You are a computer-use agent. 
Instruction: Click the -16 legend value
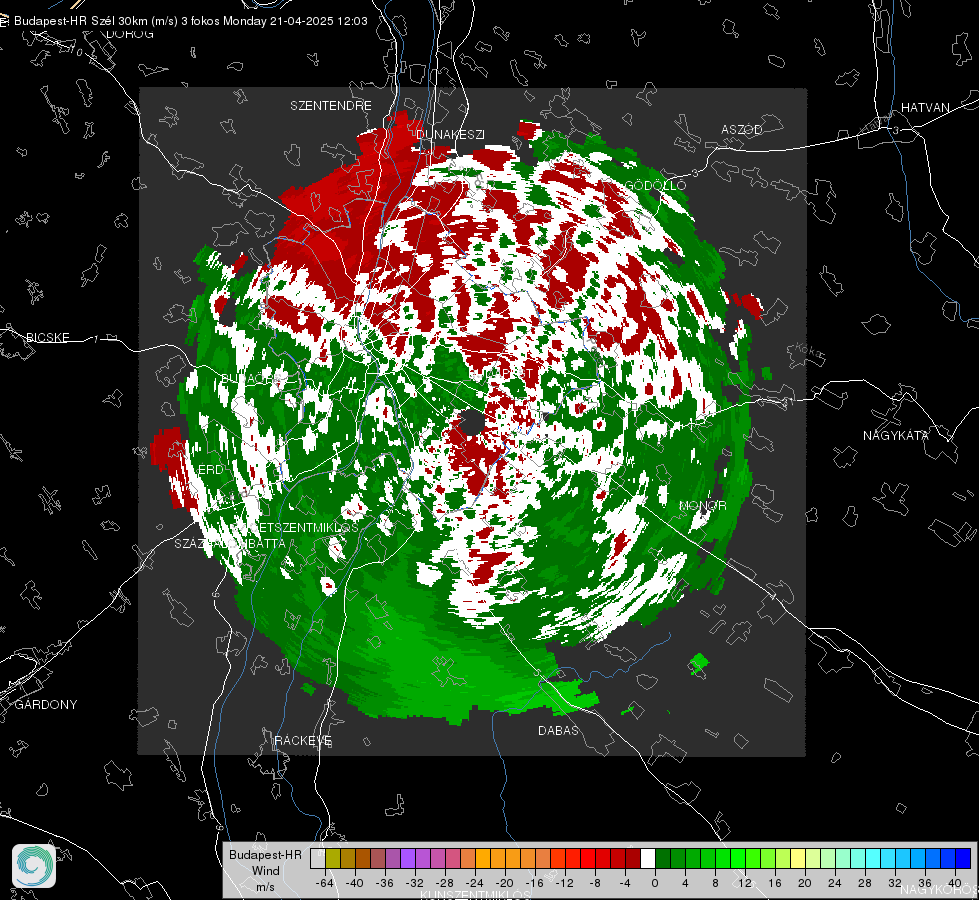[534, 883]
